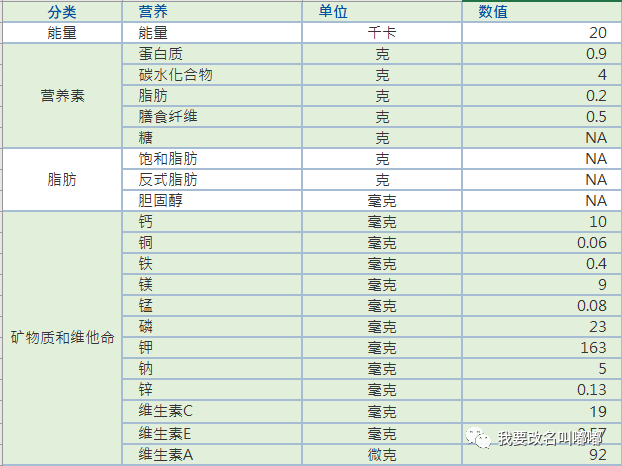622x466 pixels.
Task: Select the value 92 for 维生素A
Action: point(542,454)
